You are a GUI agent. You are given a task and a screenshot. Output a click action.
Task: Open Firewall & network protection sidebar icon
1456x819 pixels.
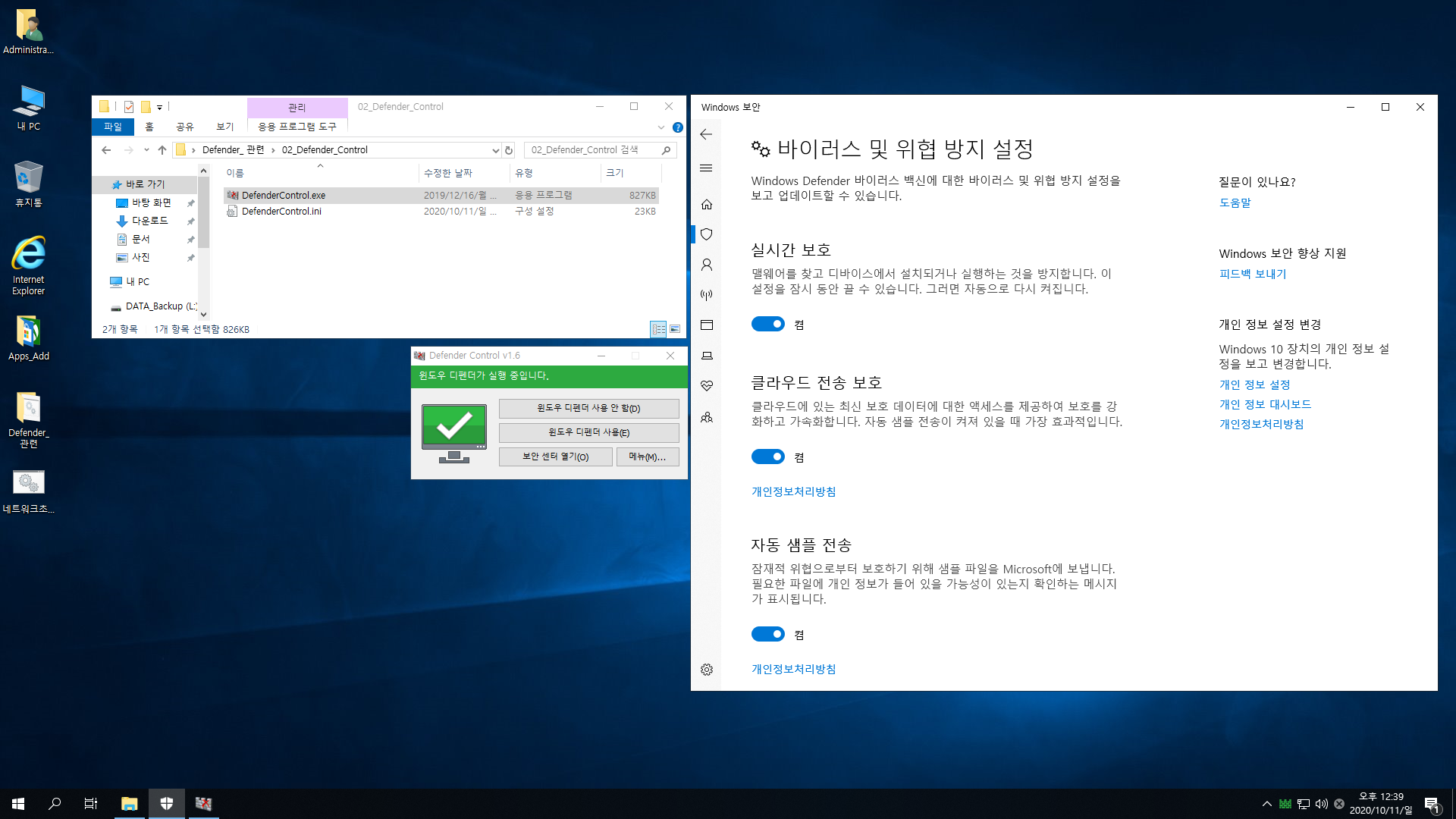click(707, 295)
